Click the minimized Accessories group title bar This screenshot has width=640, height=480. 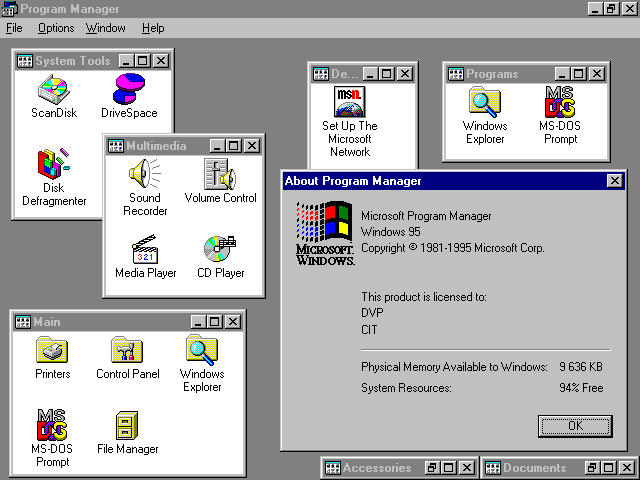(376, 468)
